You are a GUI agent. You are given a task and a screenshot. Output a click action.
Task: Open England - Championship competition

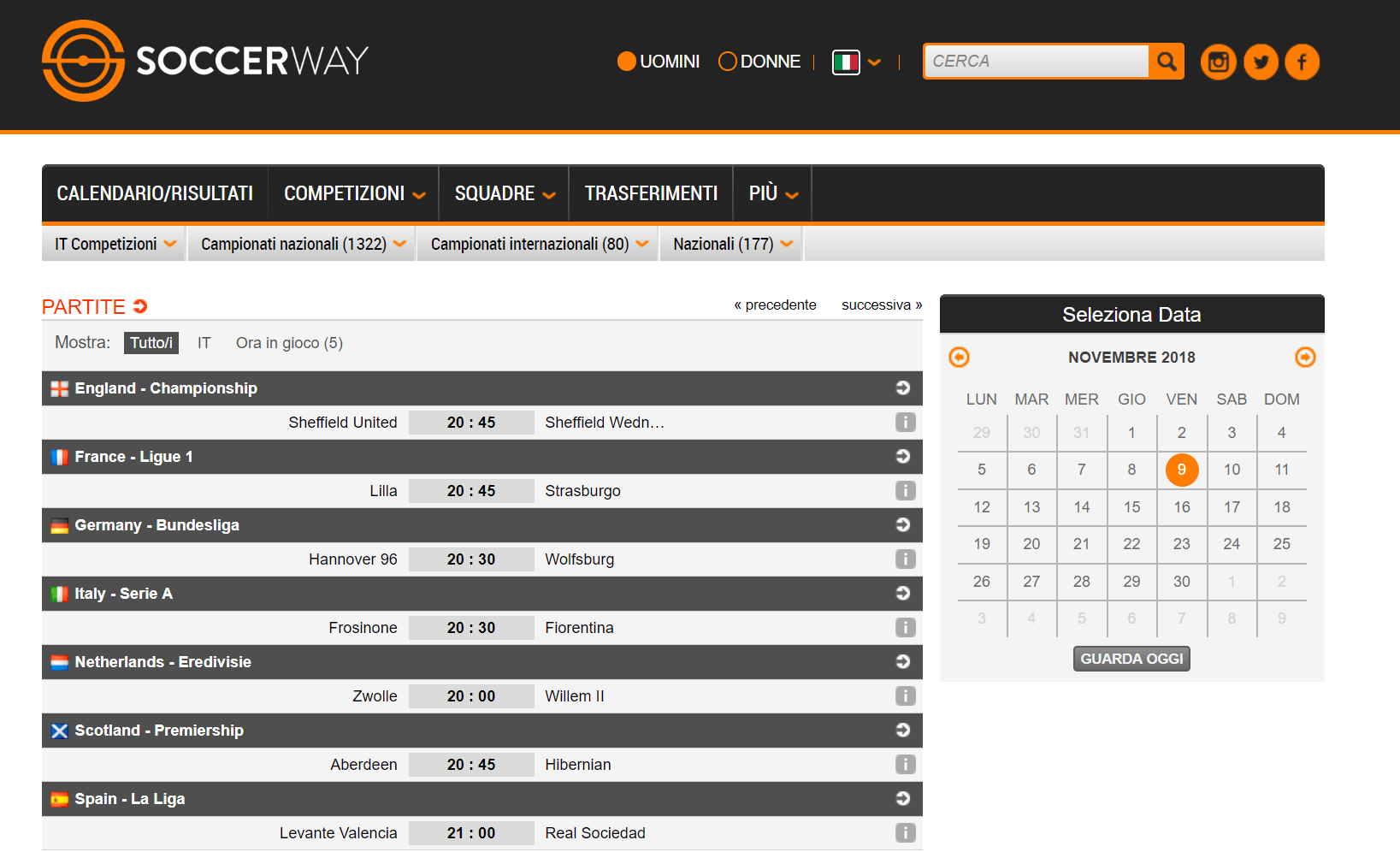point(166,388)
